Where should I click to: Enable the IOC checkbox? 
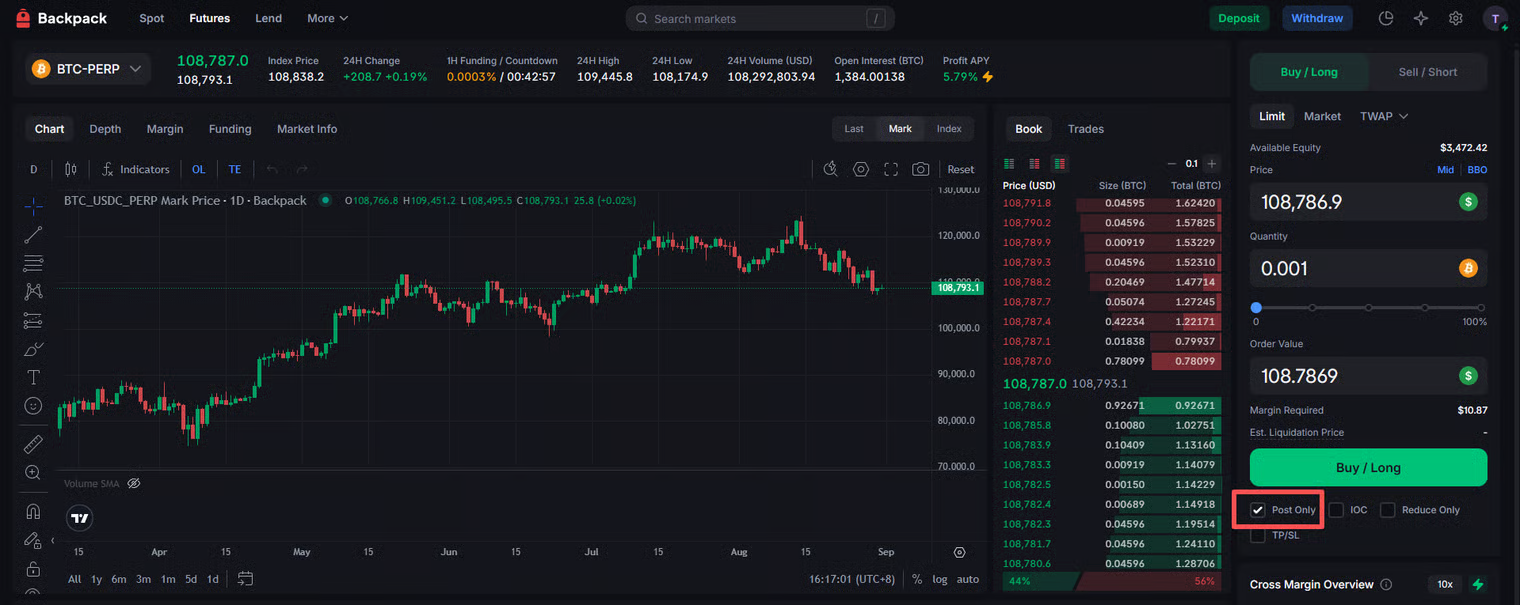(x=1336, y=510)
